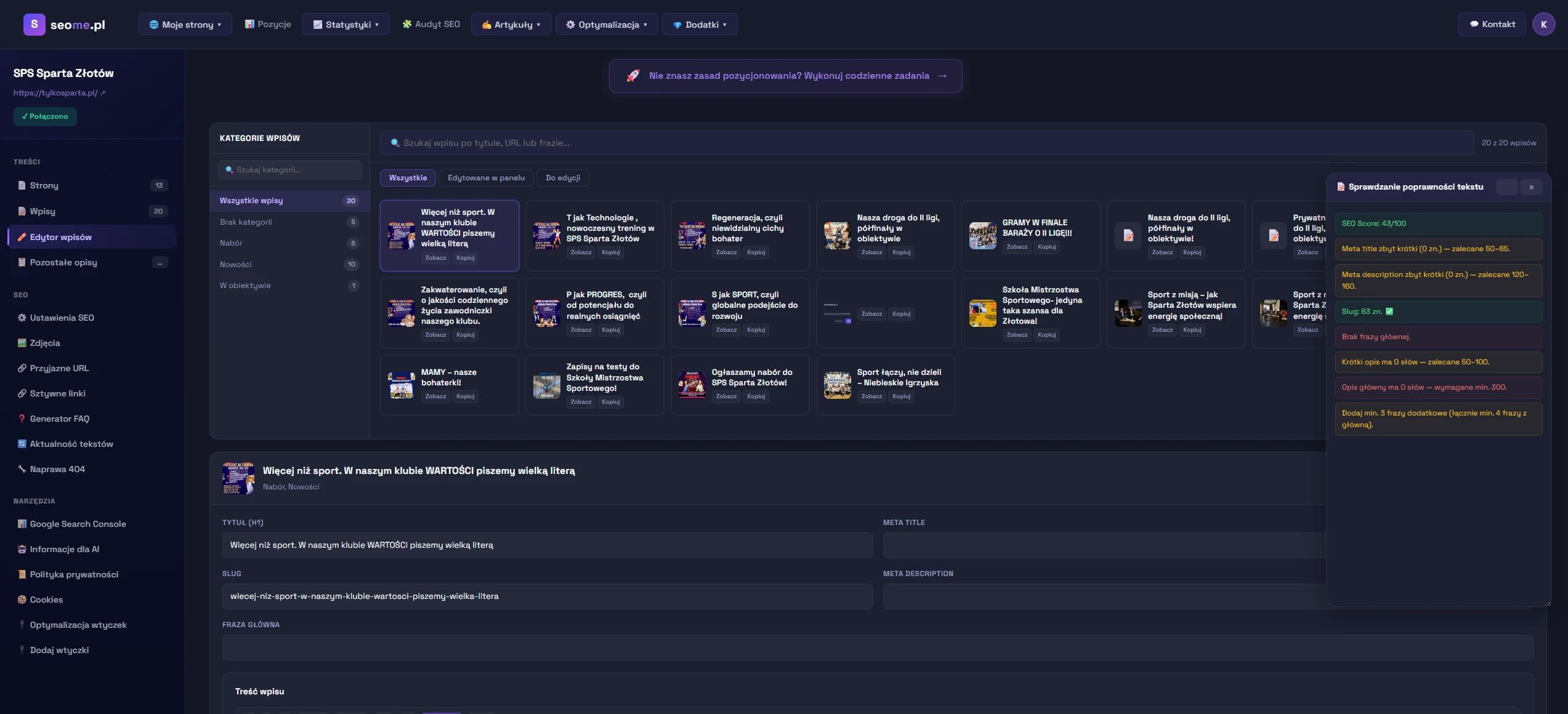Viewport: 1568px width, 714px height.
Task: Click the Meta Title input field
Action: (1102, 545)
